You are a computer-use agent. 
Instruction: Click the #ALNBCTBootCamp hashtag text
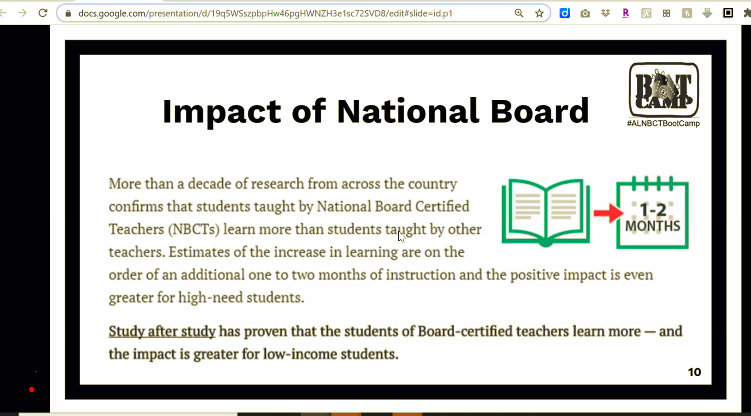(663, 124)
